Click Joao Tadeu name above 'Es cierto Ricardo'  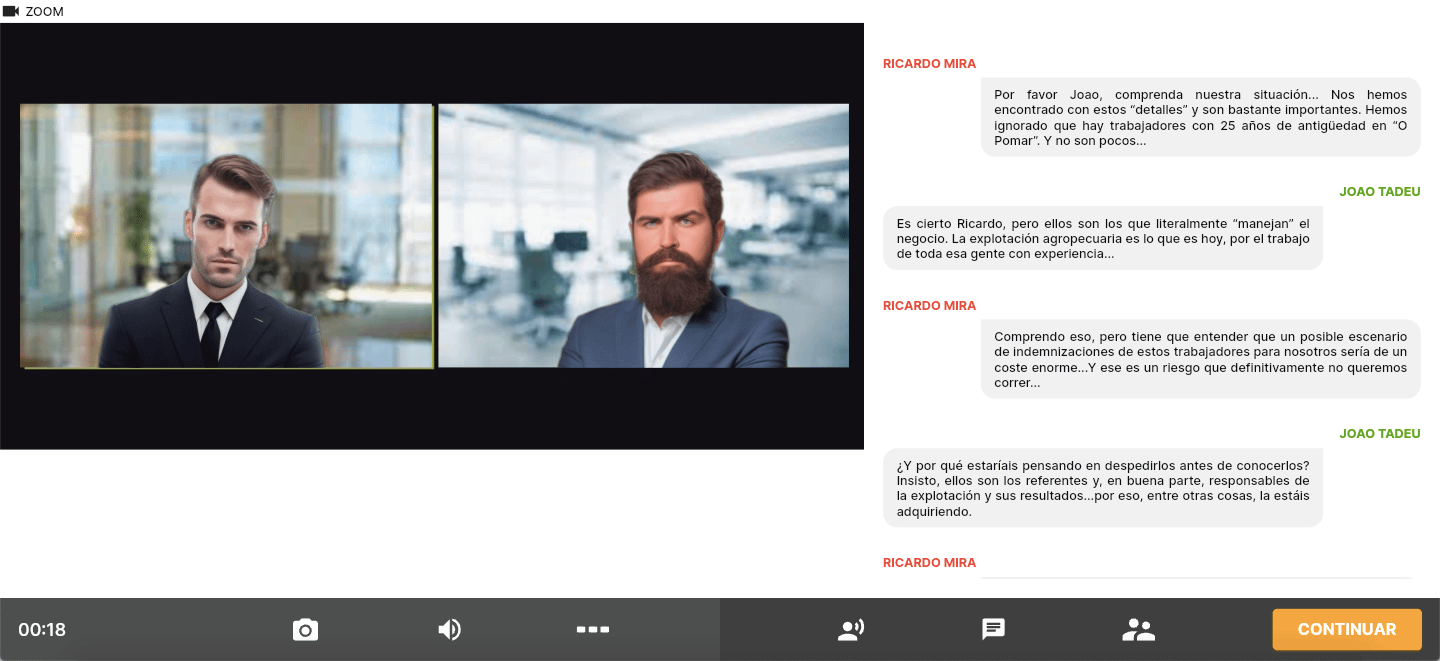click(x=1379, y=192)
